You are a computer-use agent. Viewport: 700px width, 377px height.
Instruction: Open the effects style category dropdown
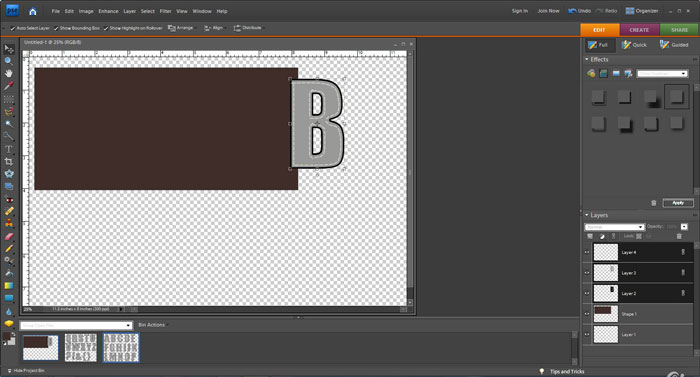click(662, 74)
